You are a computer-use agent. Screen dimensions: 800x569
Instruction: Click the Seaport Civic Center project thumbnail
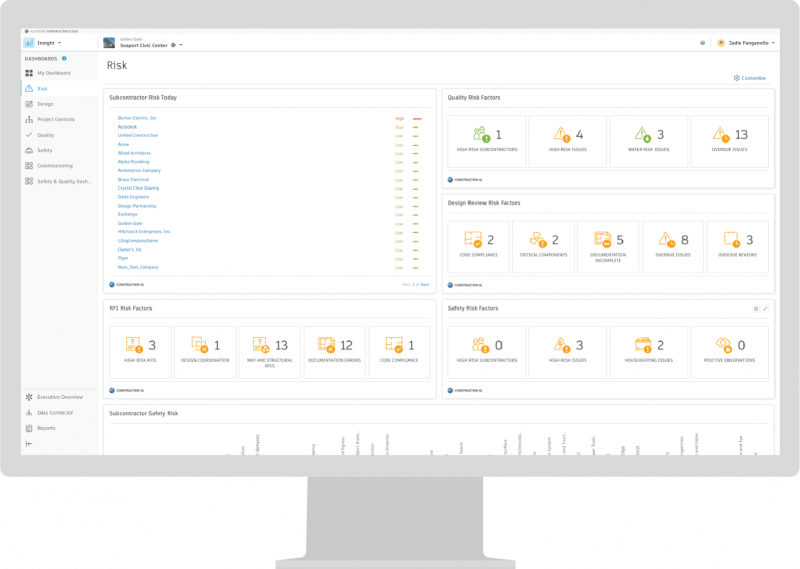pyautogui.click(x=109, y=43)
